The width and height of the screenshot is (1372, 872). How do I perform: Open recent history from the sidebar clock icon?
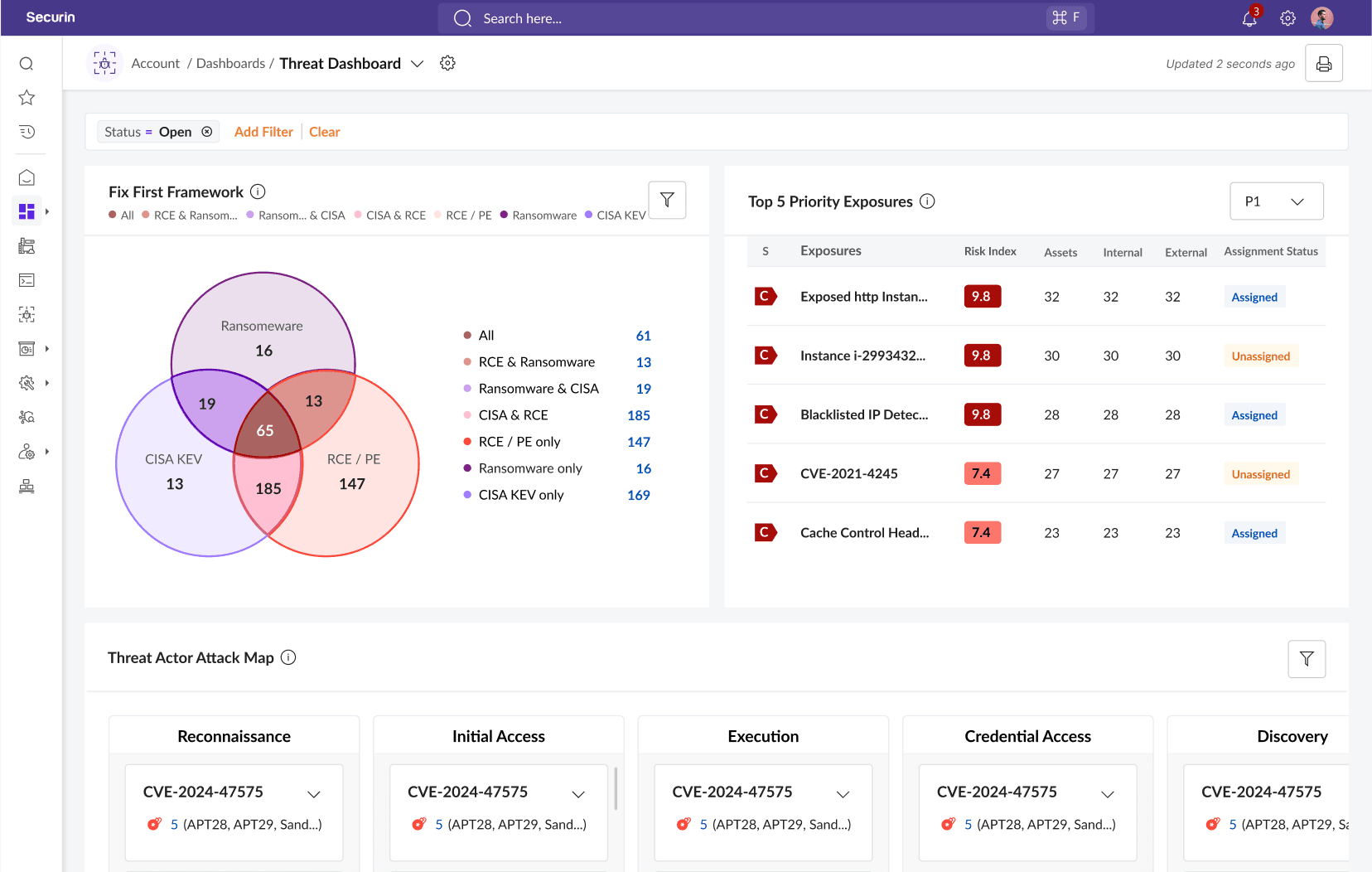(27, 132)
